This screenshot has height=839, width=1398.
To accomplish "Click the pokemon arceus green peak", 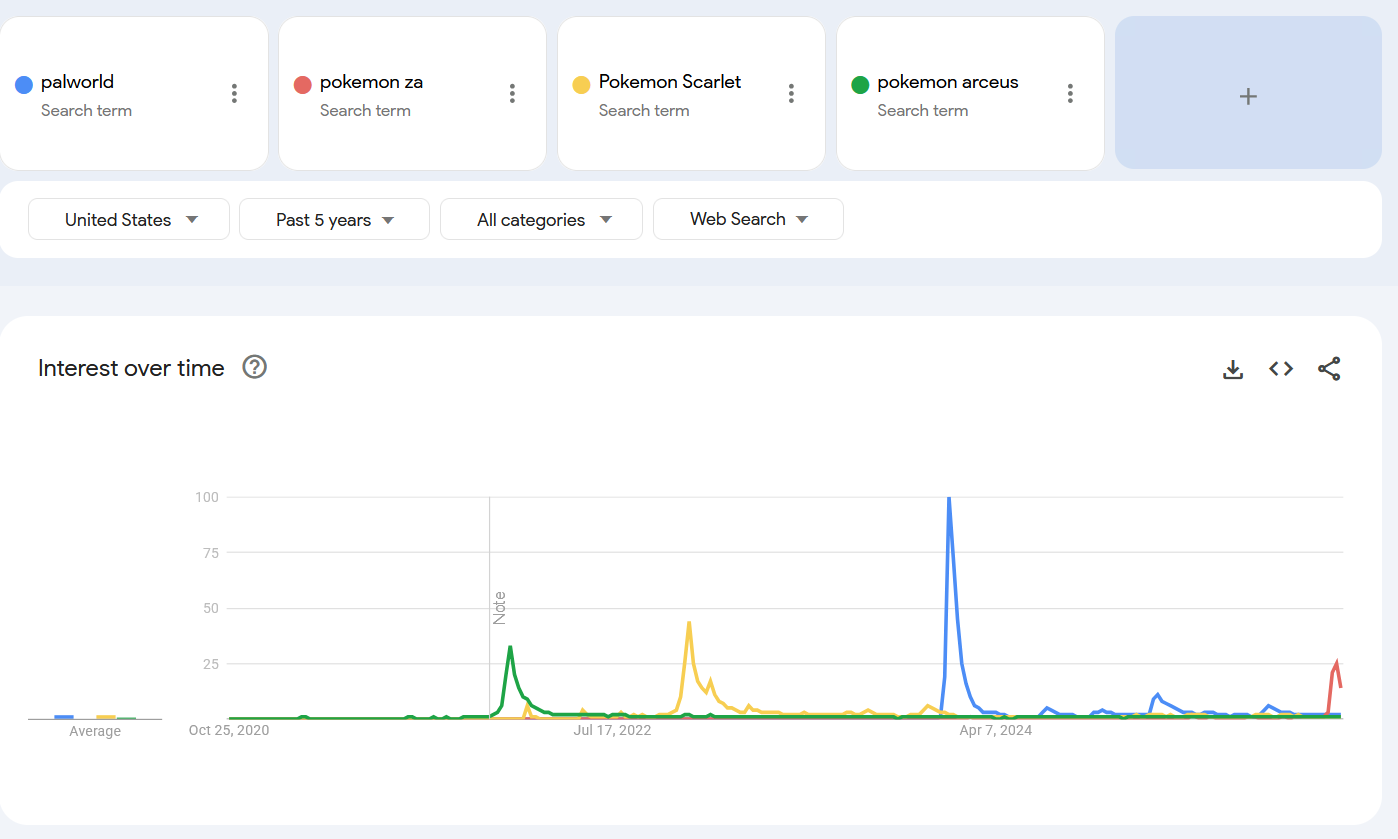I will tap(510, 647).
